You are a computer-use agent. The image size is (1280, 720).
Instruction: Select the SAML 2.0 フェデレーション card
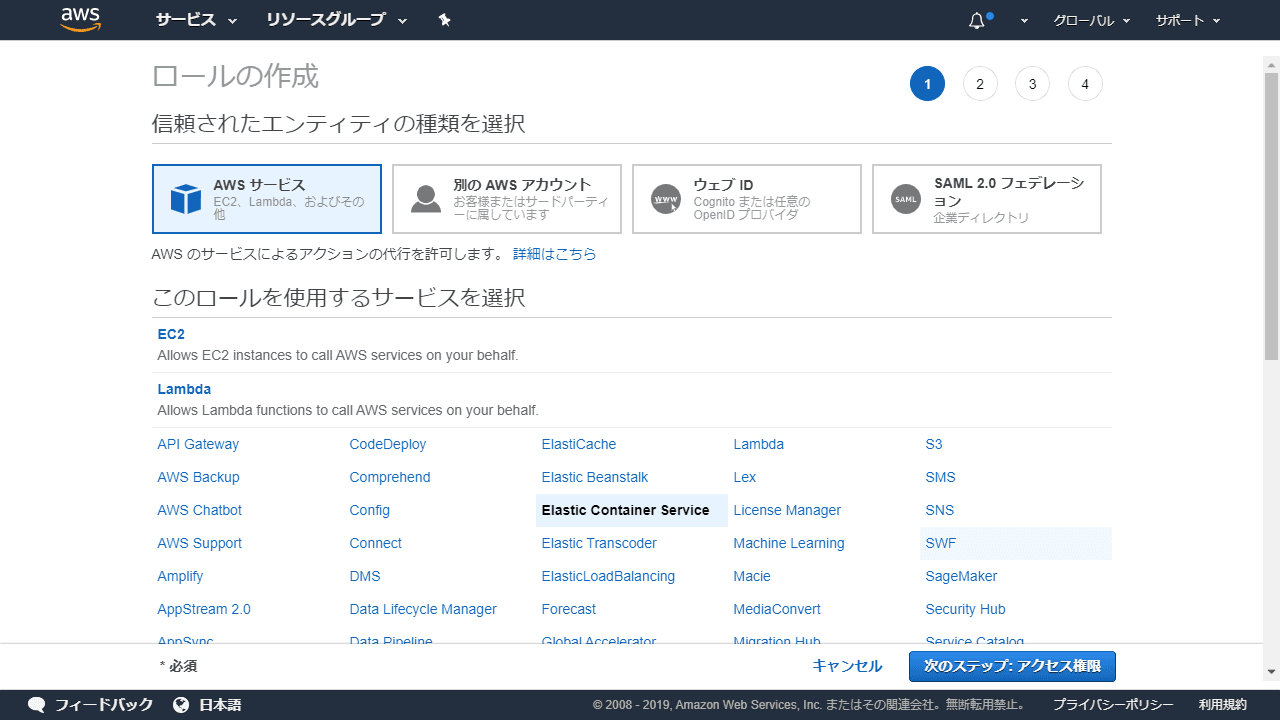[x=987, y=199]
